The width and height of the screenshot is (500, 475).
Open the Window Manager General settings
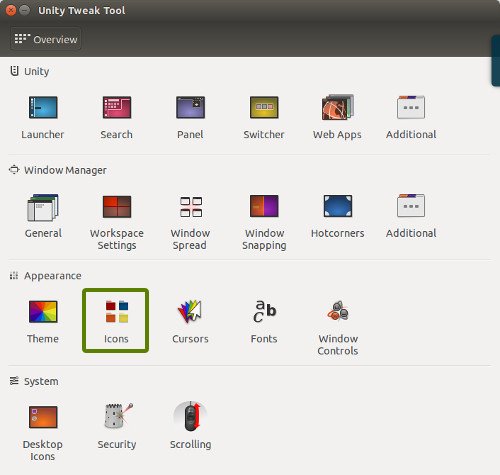(43, 207)
